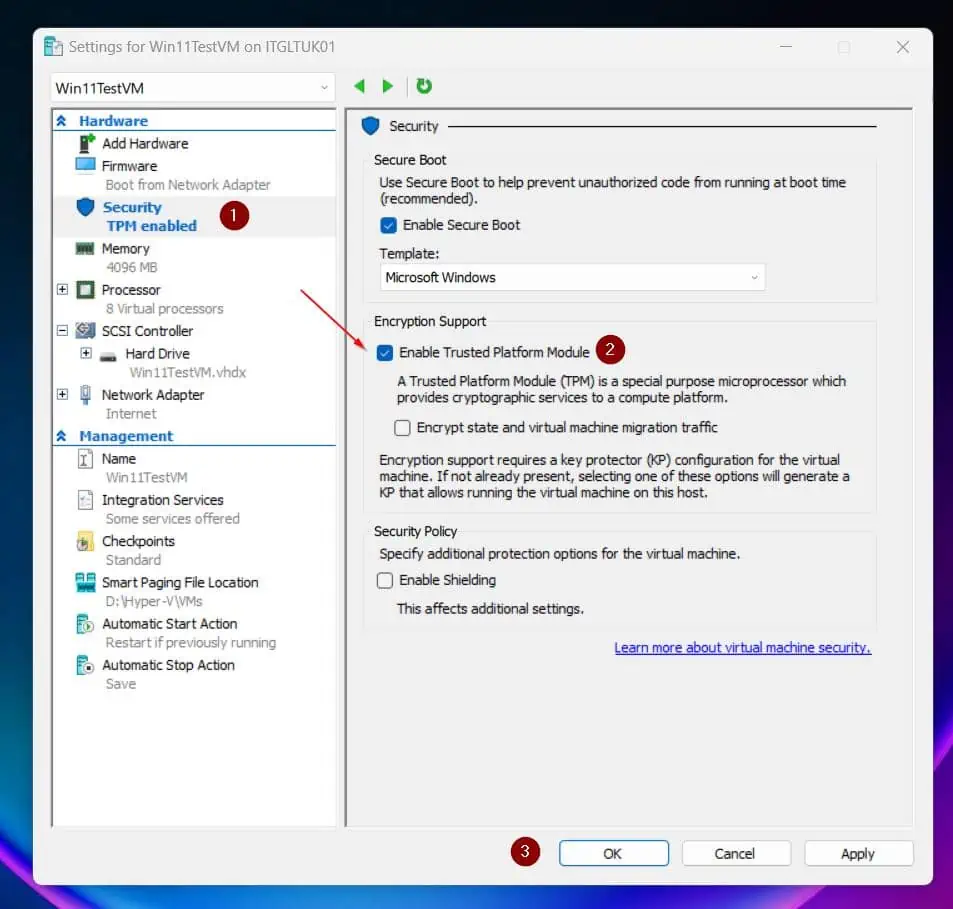Select Integration Services item
This screenshot has height=909, width=953.
click(163, 500)
